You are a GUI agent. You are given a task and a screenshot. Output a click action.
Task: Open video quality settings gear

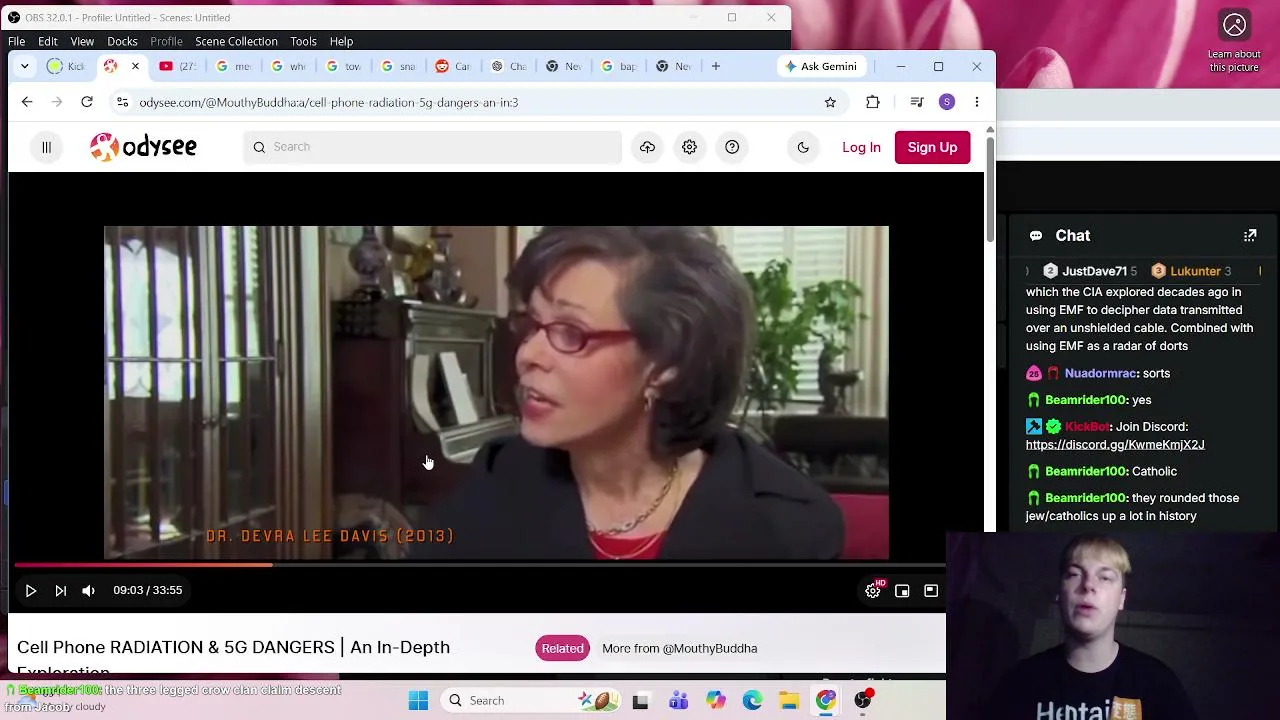coord(873,591)
